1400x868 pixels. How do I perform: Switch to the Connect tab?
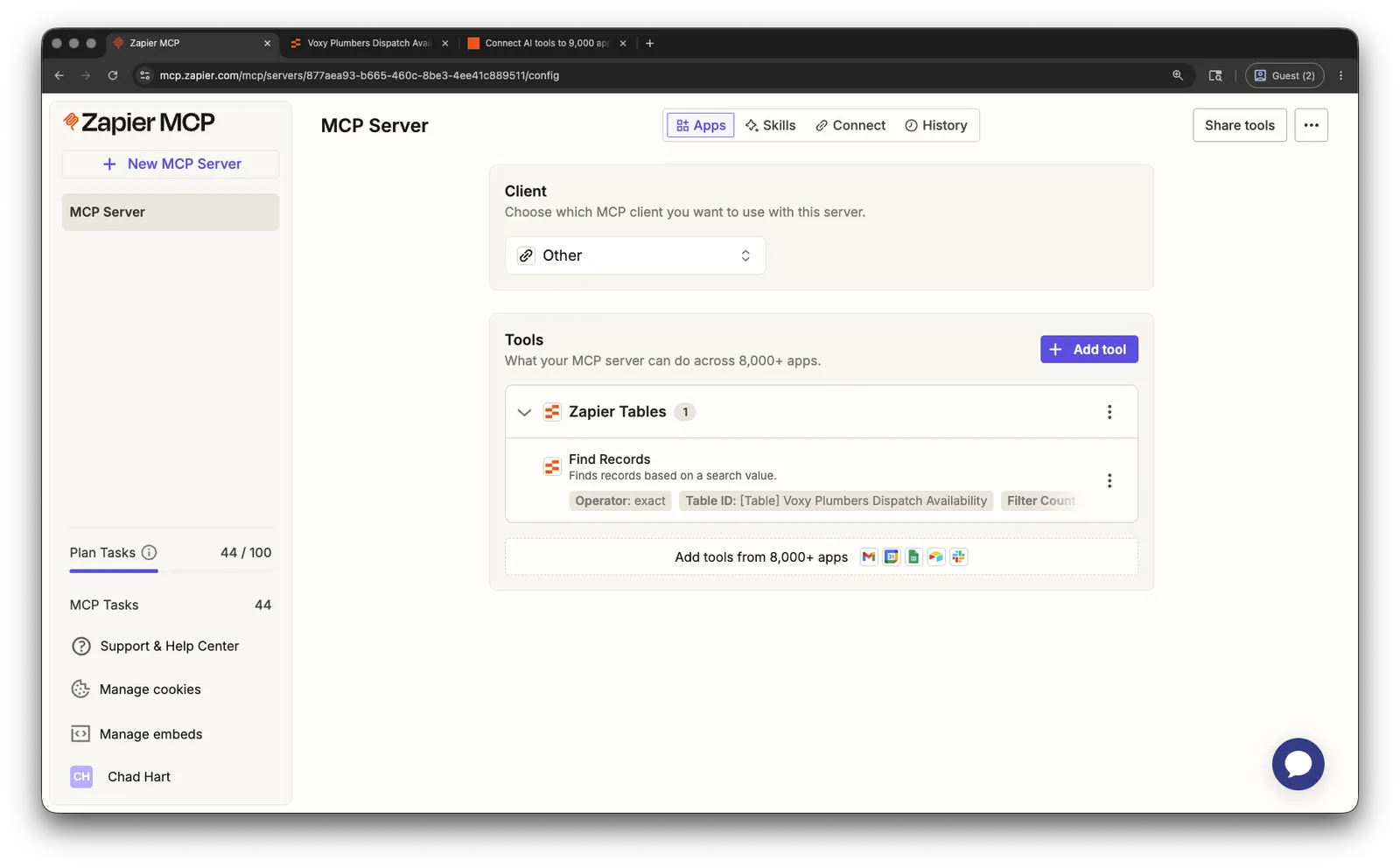(850, 125)
